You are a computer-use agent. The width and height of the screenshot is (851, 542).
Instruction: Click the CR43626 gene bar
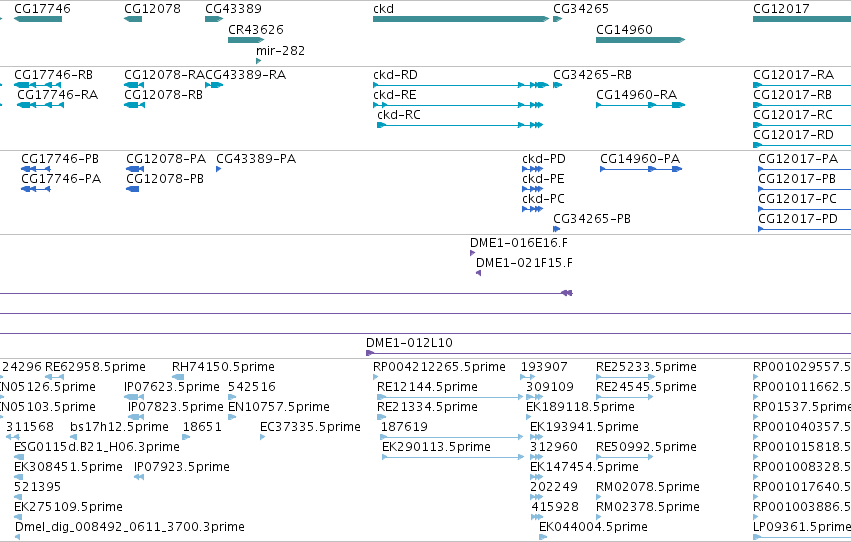pos(246,40)
